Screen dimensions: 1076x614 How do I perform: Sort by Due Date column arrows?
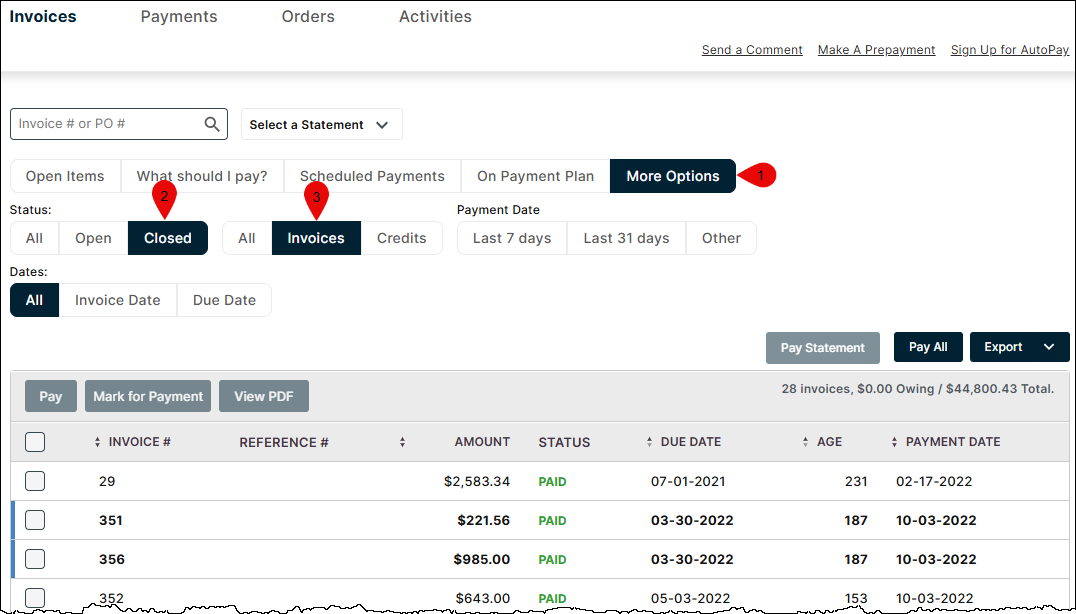(x=649, y=442)
